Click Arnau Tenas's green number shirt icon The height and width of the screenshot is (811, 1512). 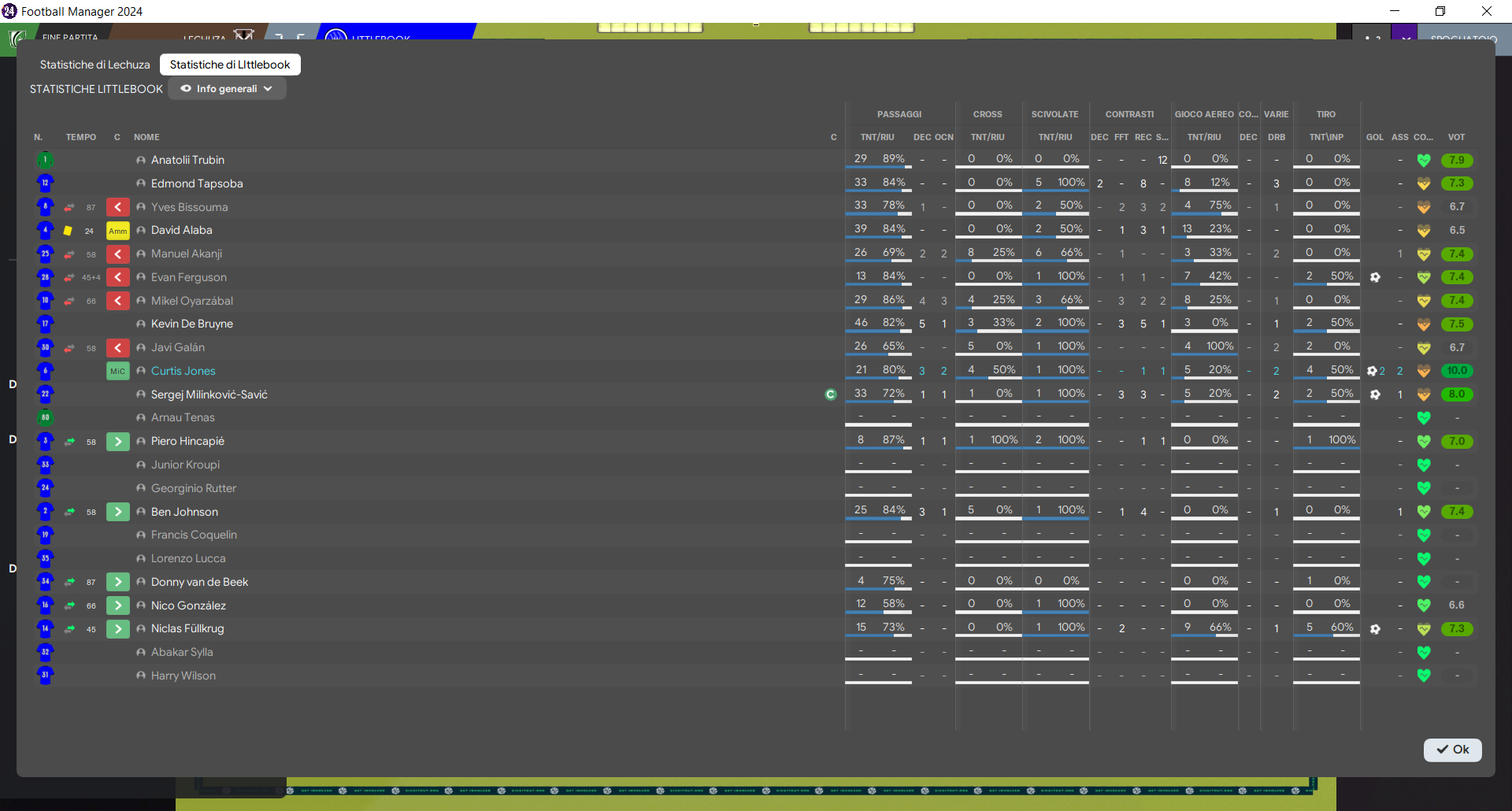45,418
